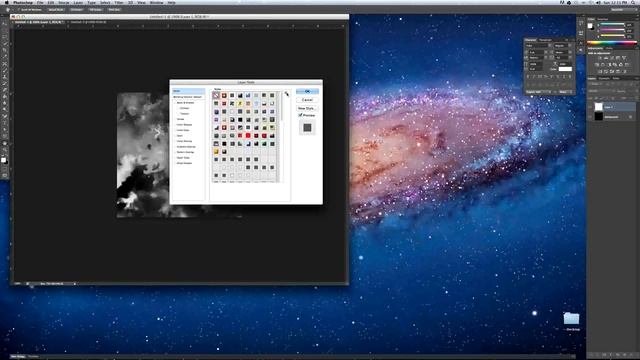Select Blending Options: Default row
The width and height of the screenshot is (640, 360).
point(188,97)
